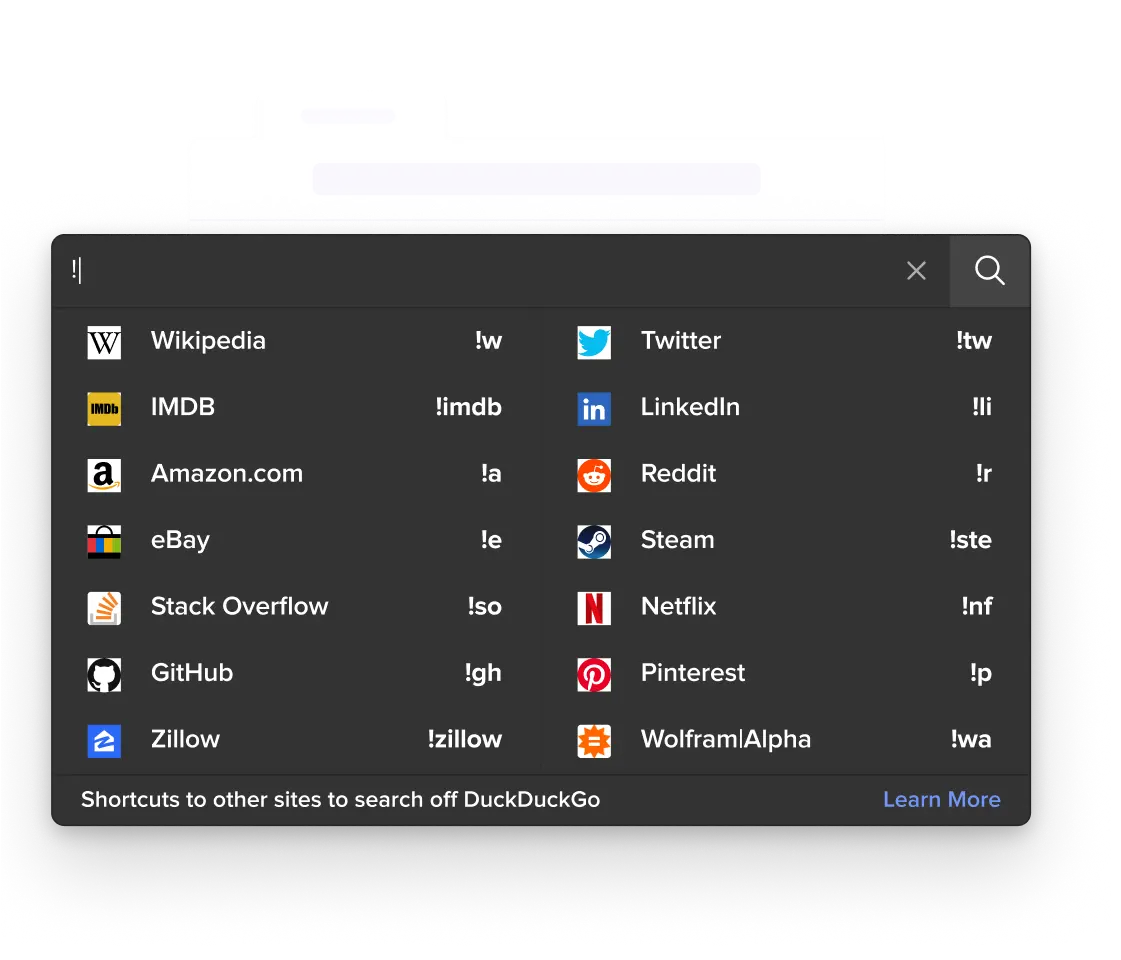Click the Wikipedia logo icon
The width and height of the screenshot is (1121, 960).
(x=104, y=342)
